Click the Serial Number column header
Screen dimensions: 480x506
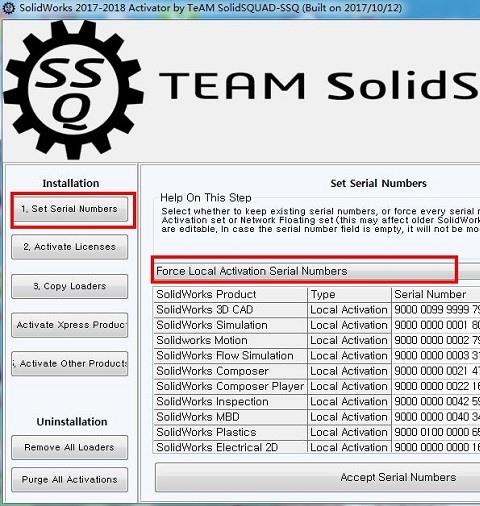(x=436, y=295)
